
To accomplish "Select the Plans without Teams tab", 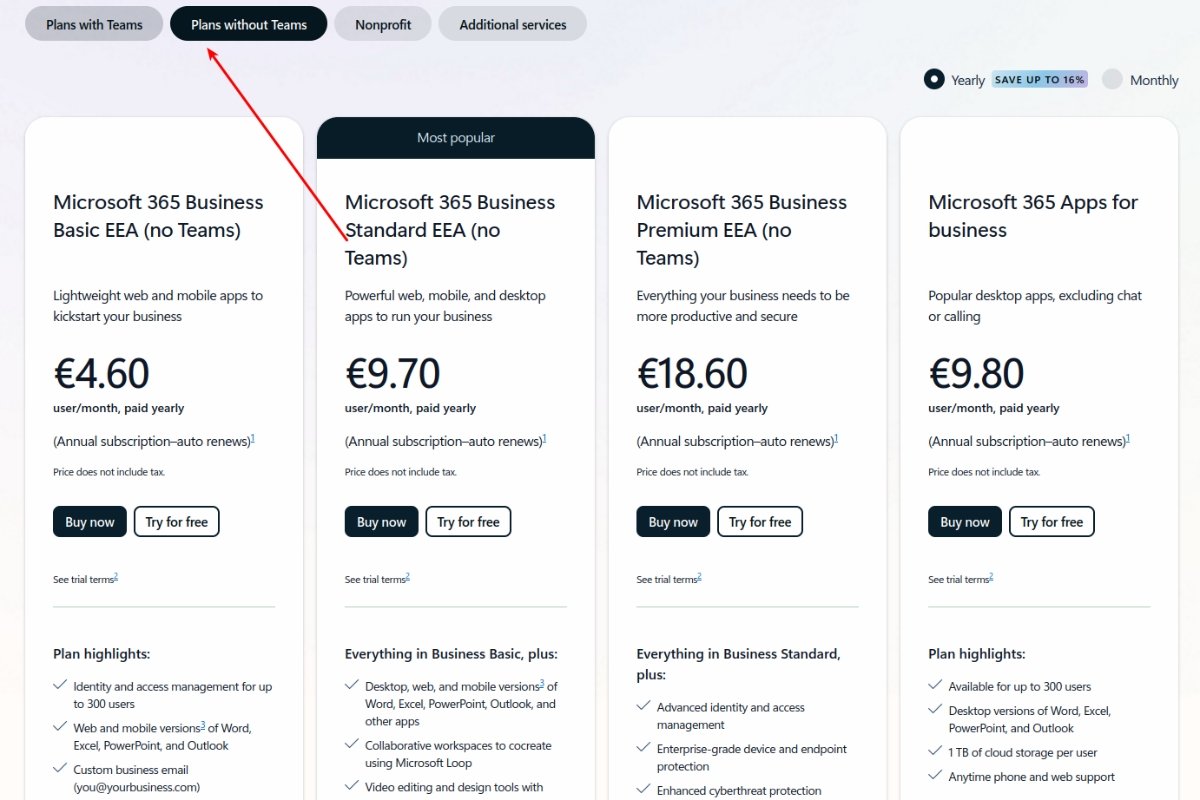I will tap(248, 23).
